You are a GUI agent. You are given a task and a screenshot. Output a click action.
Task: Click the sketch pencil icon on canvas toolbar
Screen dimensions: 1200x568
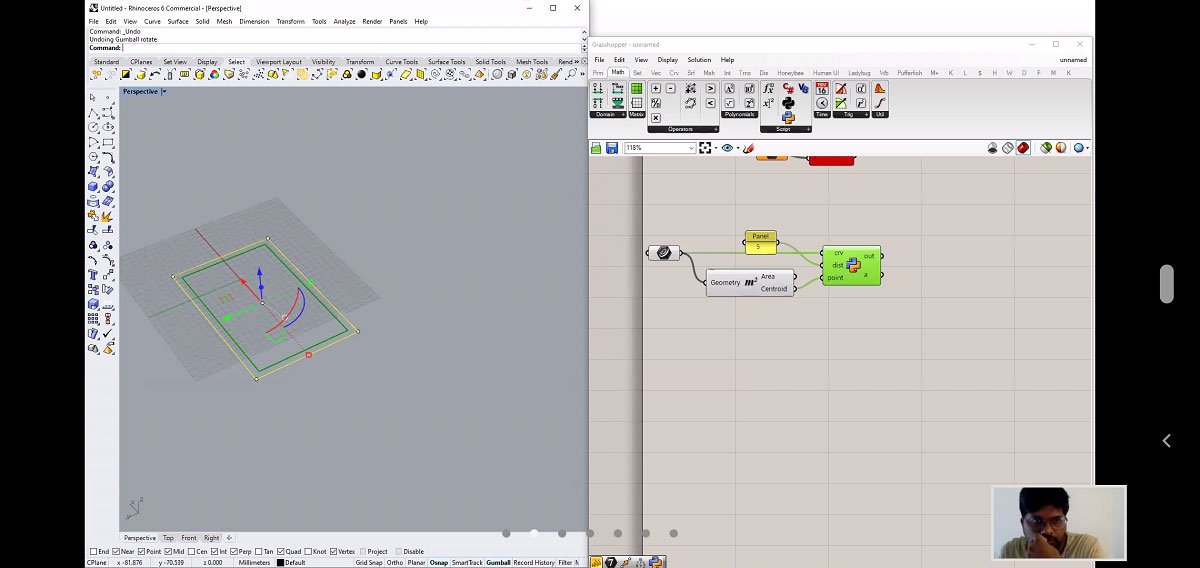coord(747,148)
